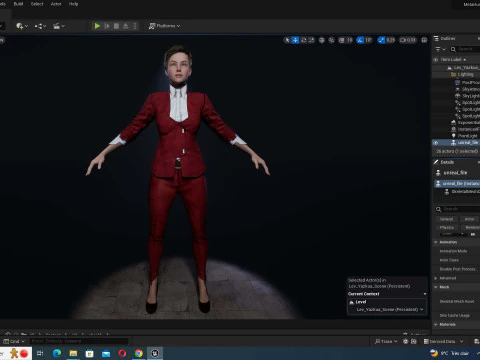Select the PostProcess volume in Outliner
The height and width of the screenshot is (360, 480).
click(468, 82)
